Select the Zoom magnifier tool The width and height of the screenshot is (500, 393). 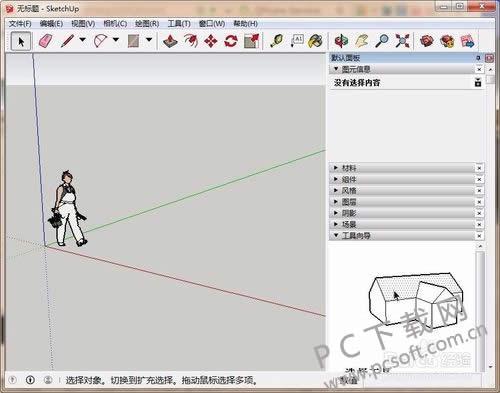click(382, 41)
